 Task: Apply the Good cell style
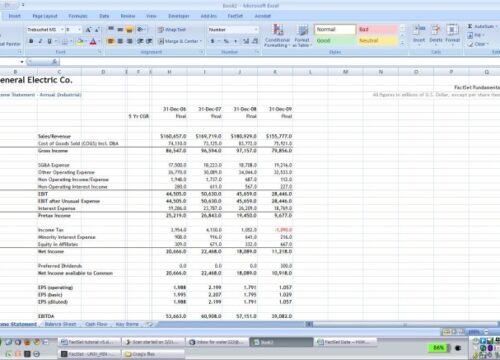click(335, 41)
